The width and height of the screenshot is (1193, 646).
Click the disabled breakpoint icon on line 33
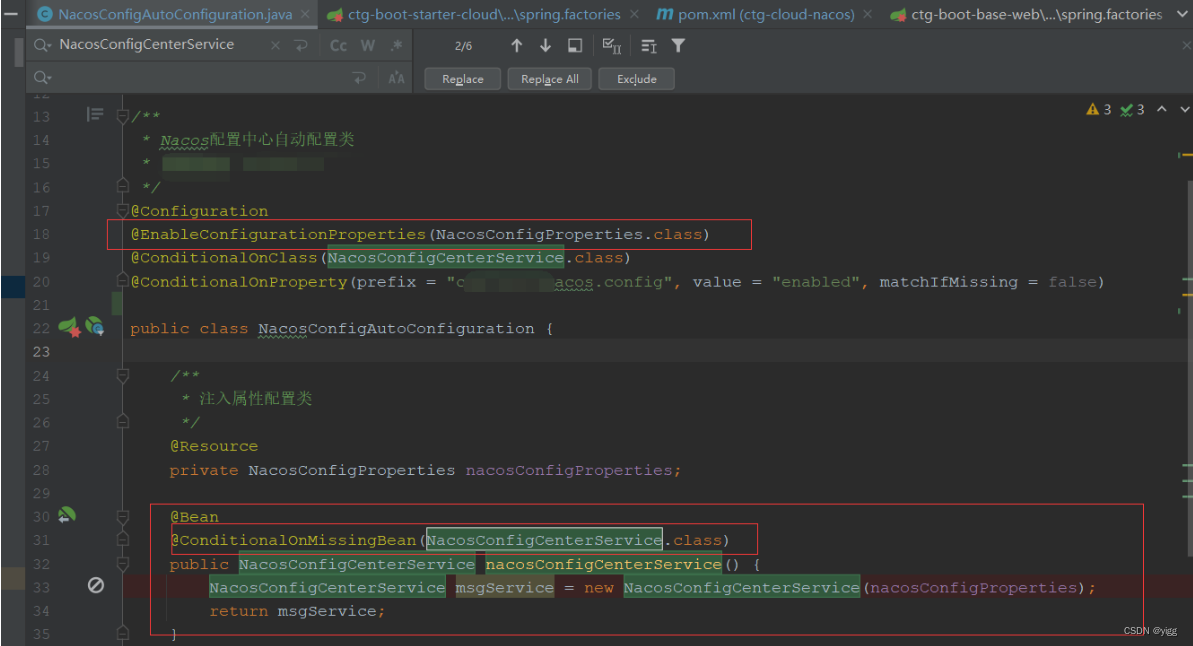tap(96, 586)
